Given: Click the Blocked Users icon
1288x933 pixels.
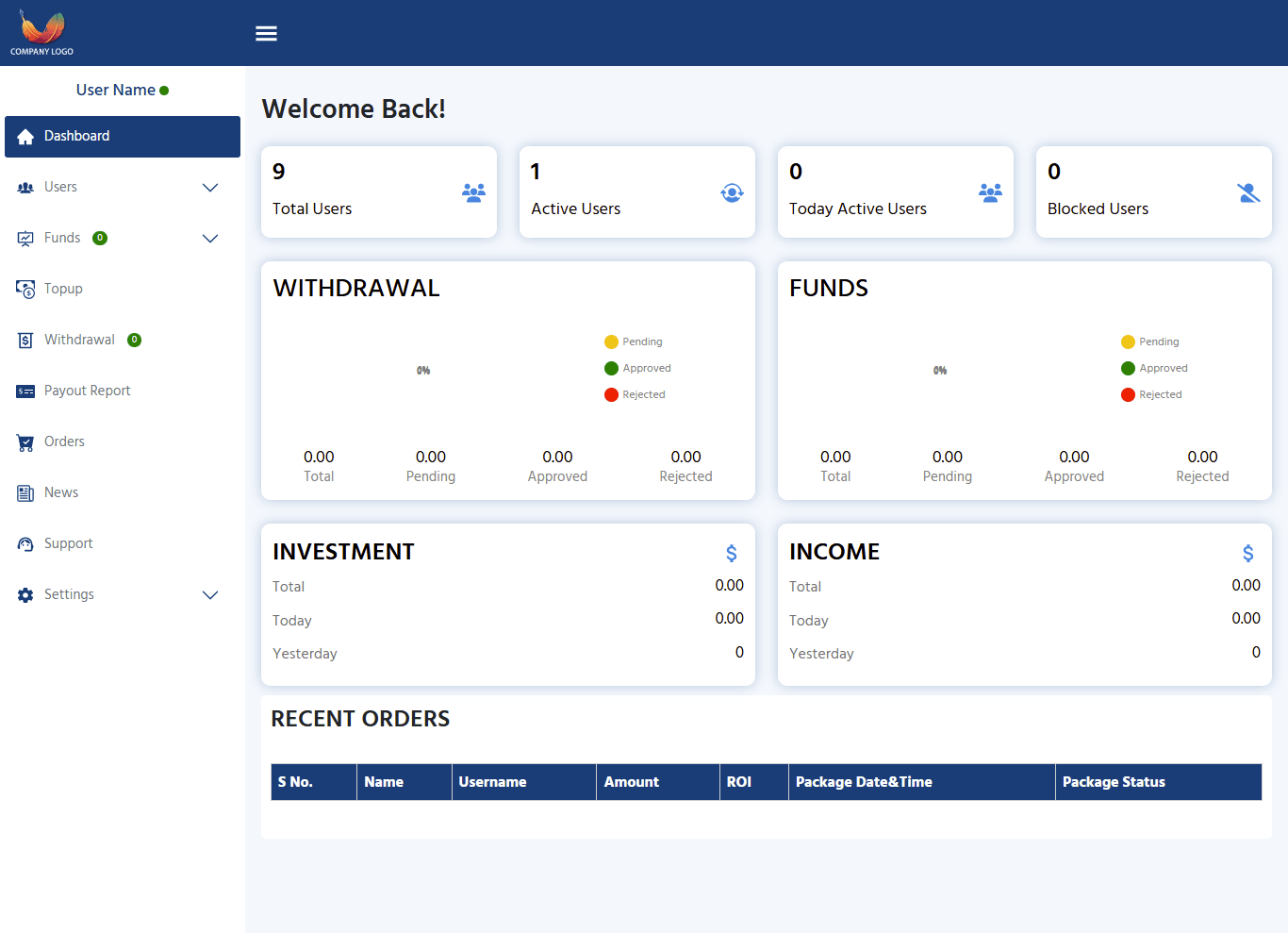Looking at the screenshot, I should coord(1248,192).
